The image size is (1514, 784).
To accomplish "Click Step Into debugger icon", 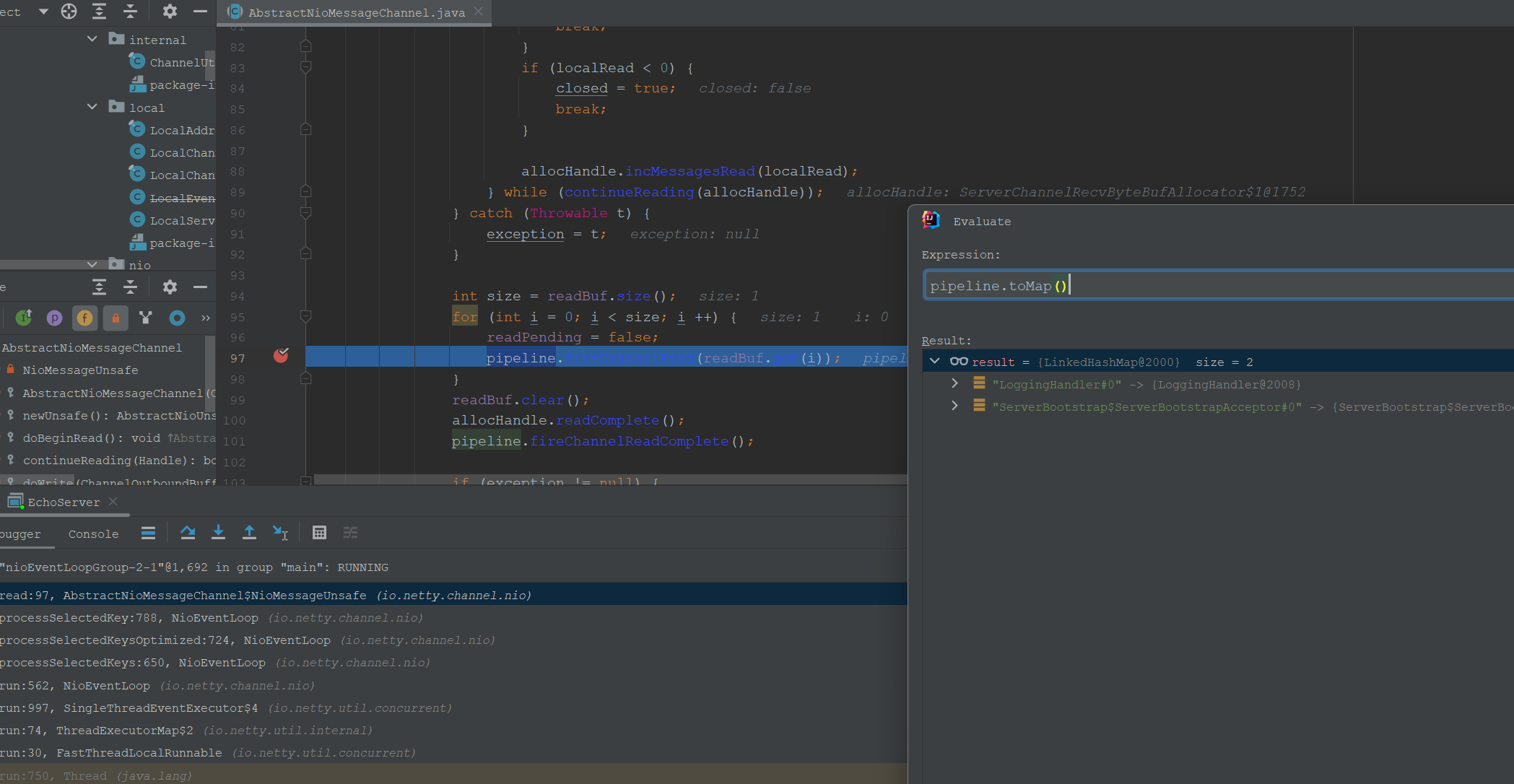I will point(218,533).
